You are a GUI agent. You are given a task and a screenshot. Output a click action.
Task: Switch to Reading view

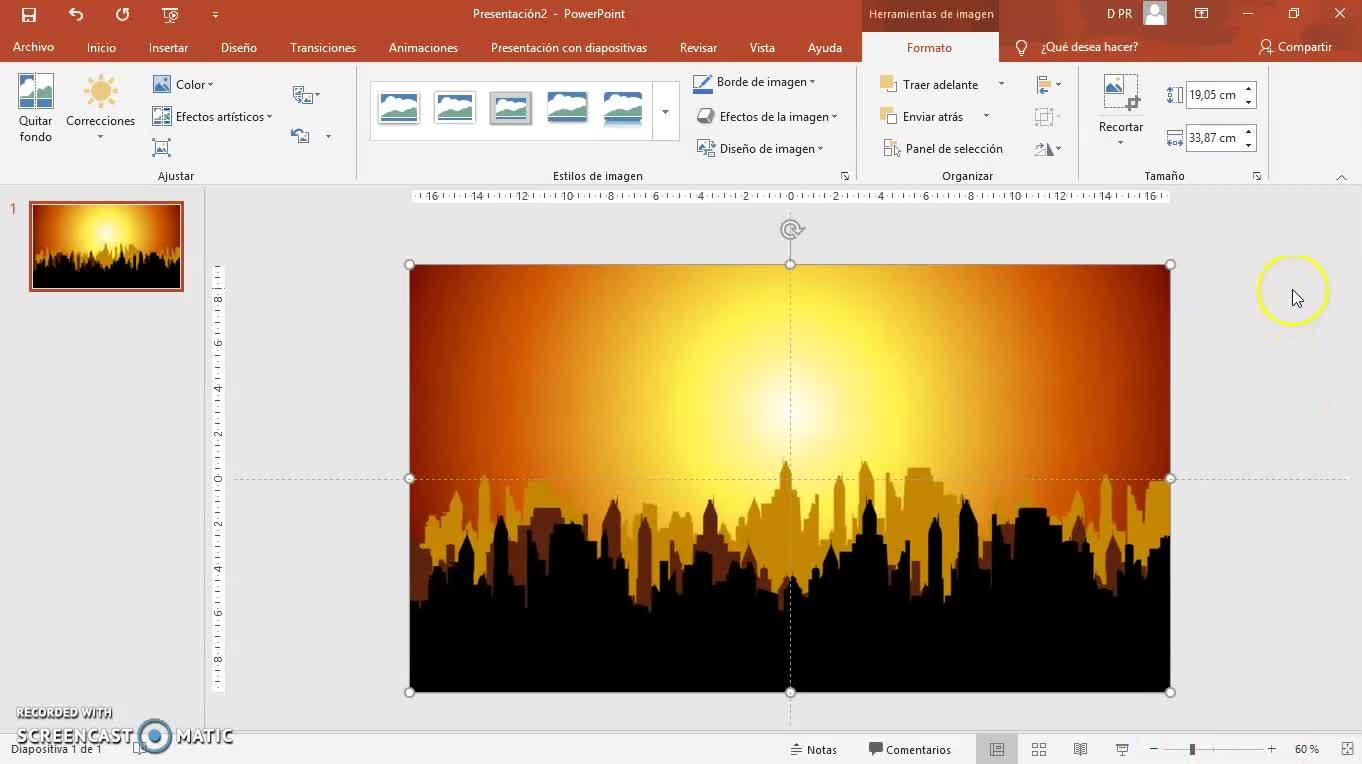(x=1080, y=749)
